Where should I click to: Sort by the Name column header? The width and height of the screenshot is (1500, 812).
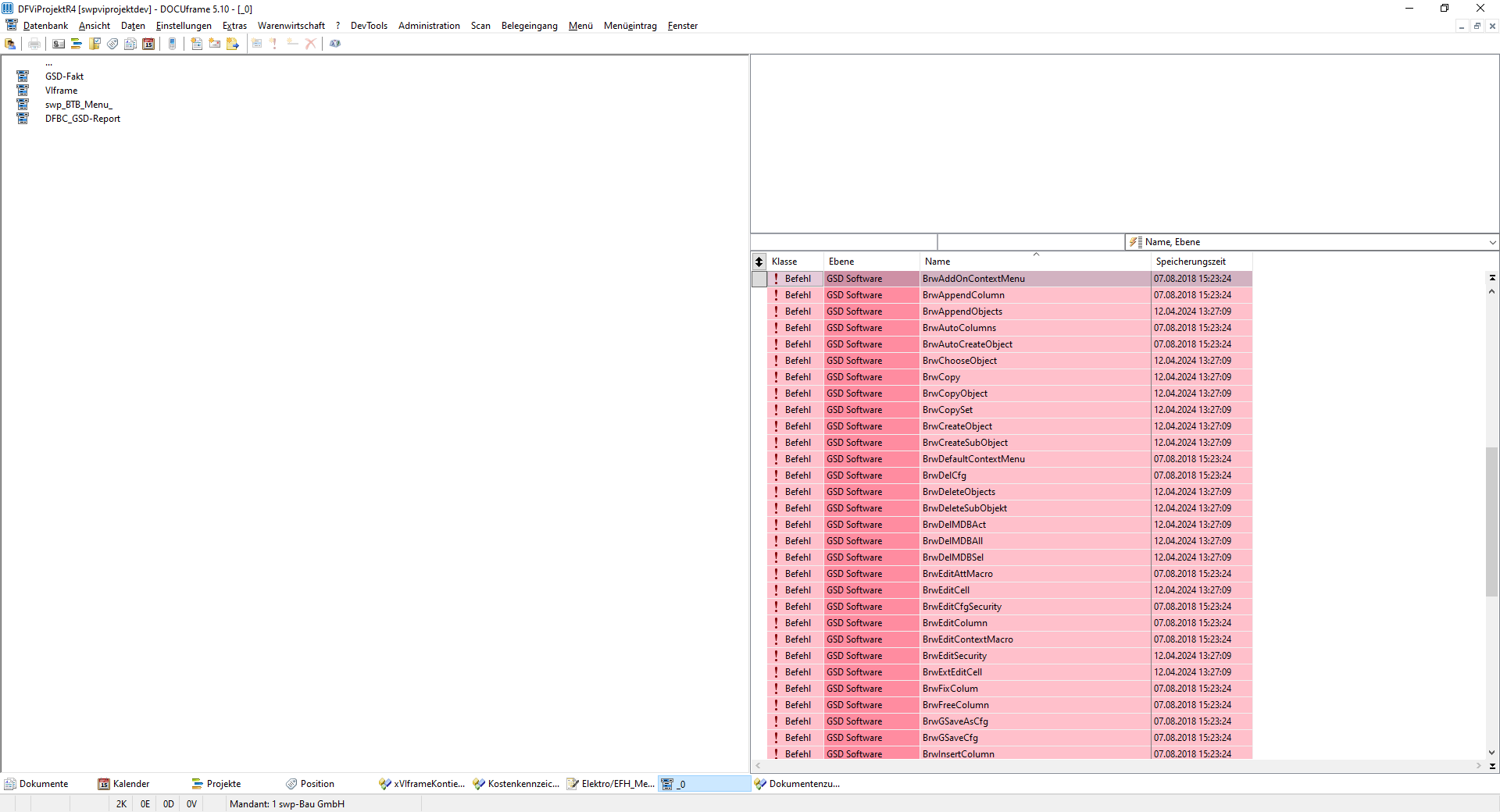[x=1036, y=262]
